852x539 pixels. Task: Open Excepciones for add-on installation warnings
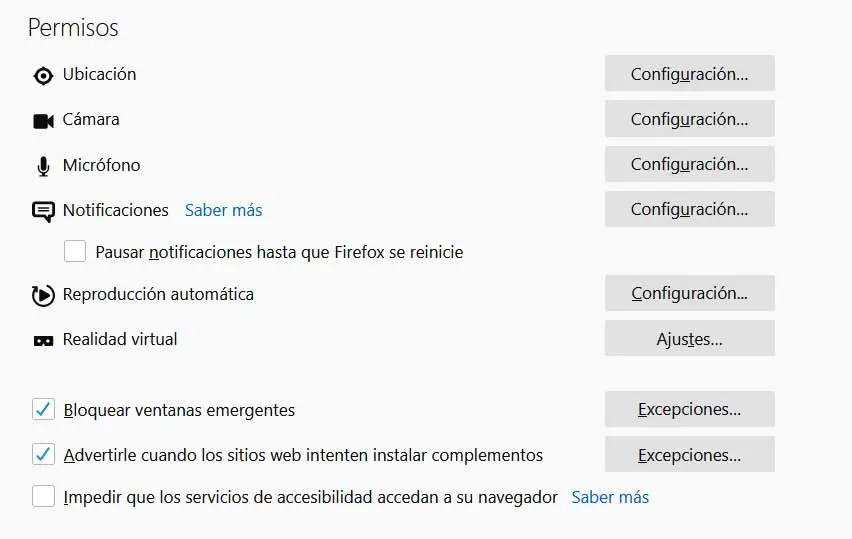point(689,455)
